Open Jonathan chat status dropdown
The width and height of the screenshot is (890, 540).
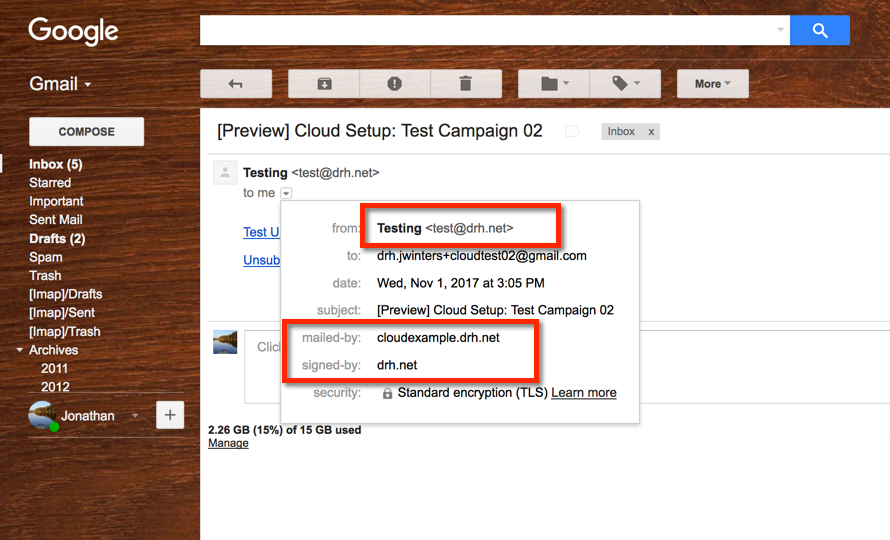click(135, 416)
